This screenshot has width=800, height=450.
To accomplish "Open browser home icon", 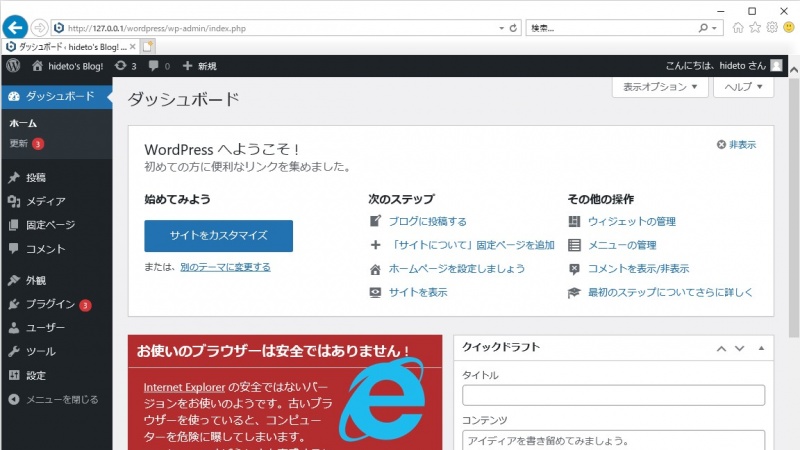I will tap(738, 28).
